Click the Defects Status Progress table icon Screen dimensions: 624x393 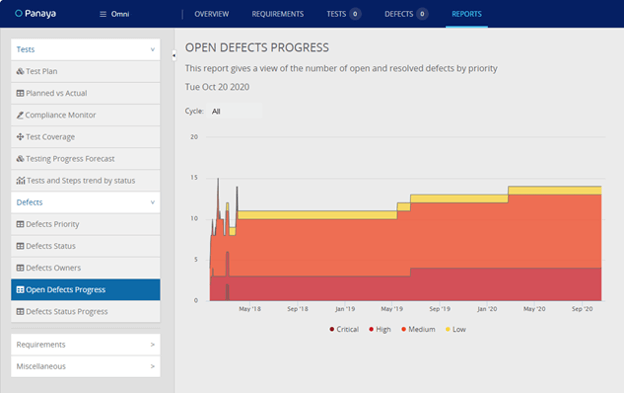coord(20,311)
